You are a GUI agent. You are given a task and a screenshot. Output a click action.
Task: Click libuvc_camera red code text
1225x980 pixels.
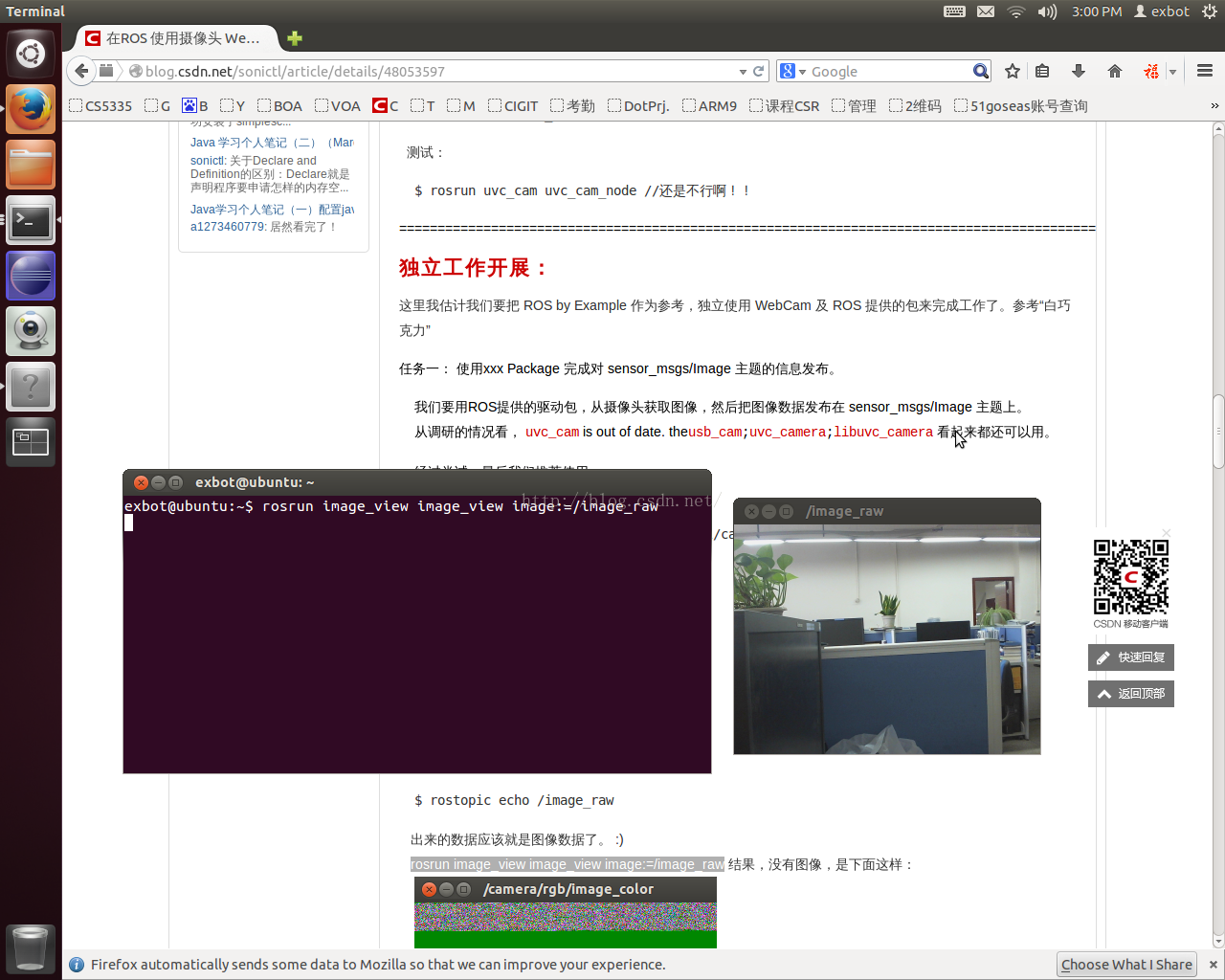tap(883, 433)
